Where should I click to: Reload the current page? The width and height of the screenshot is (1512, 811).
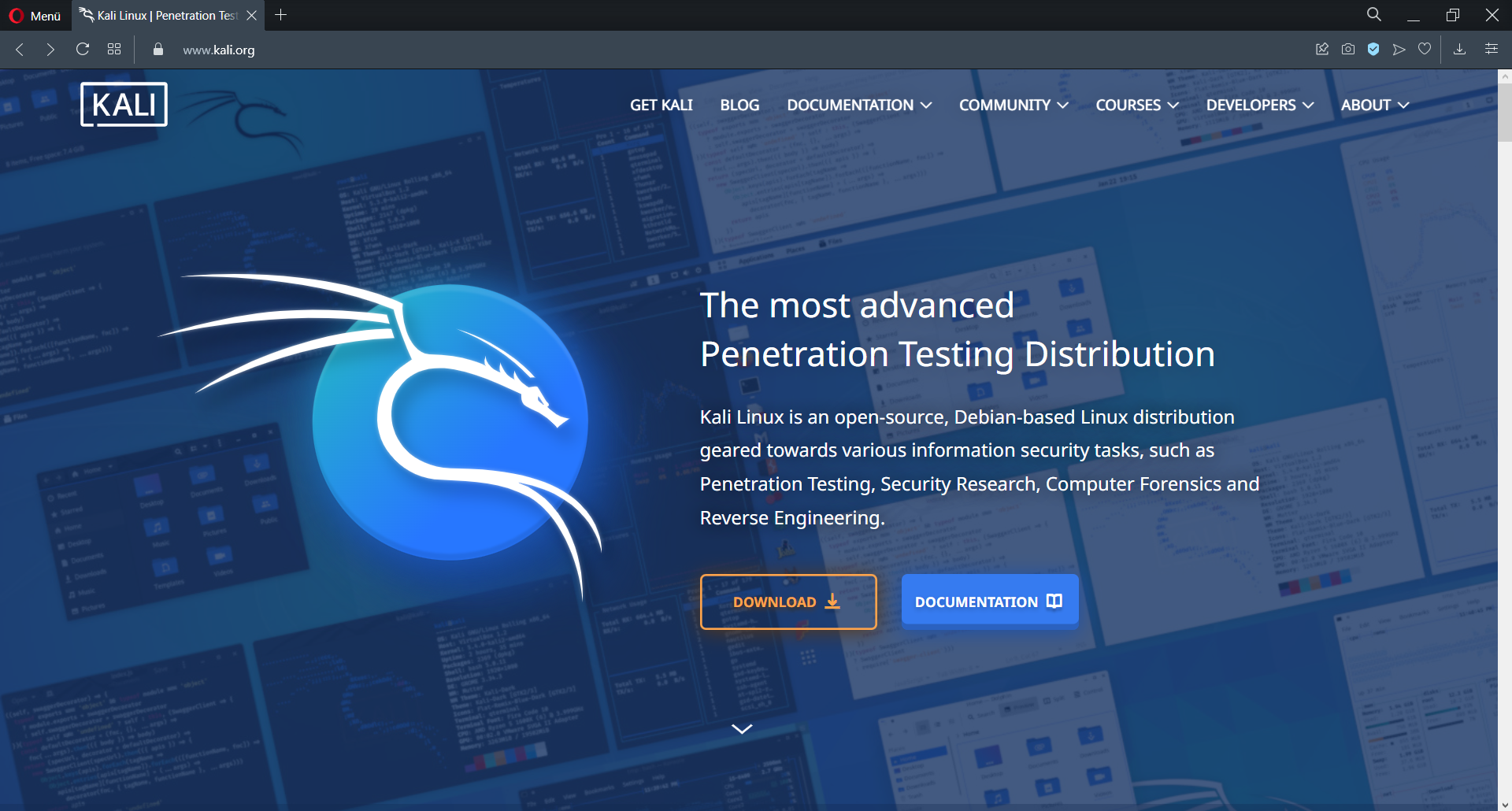pyautogui.click(x=83, y=49)
